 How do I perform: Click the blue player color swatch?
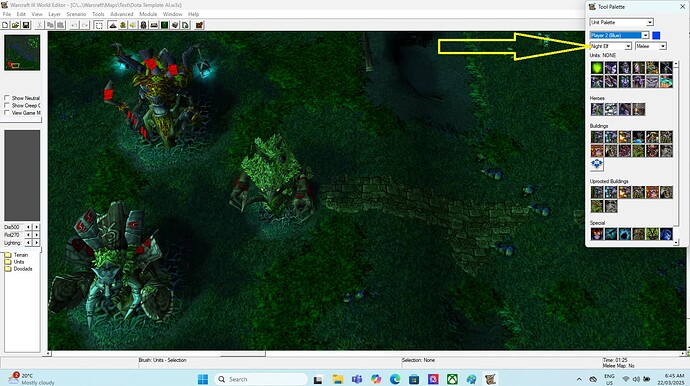[x=656, y=35]
